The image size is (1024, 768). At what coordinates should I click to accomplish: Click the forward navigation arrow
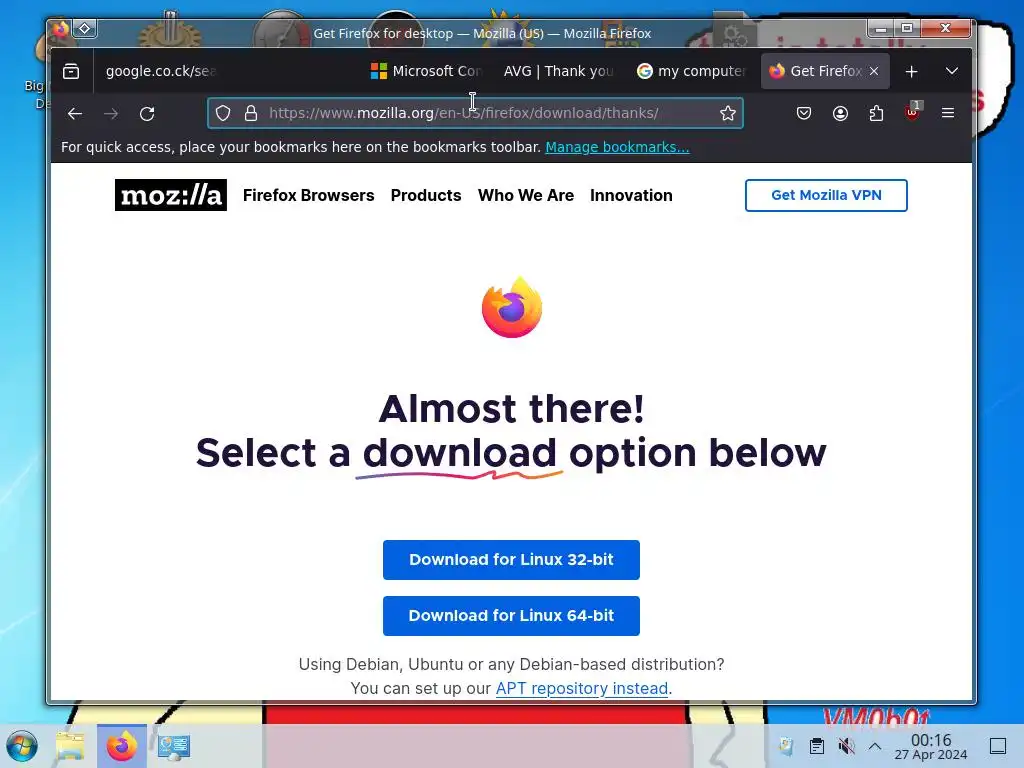pyautogui.click(x=111, y=114)
